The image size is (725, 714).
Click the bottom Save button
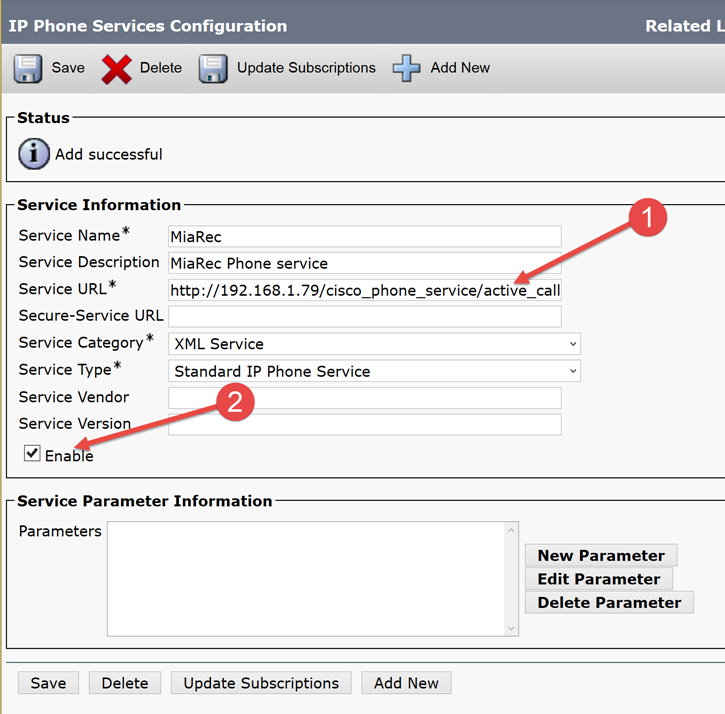(x=49, y=683)
